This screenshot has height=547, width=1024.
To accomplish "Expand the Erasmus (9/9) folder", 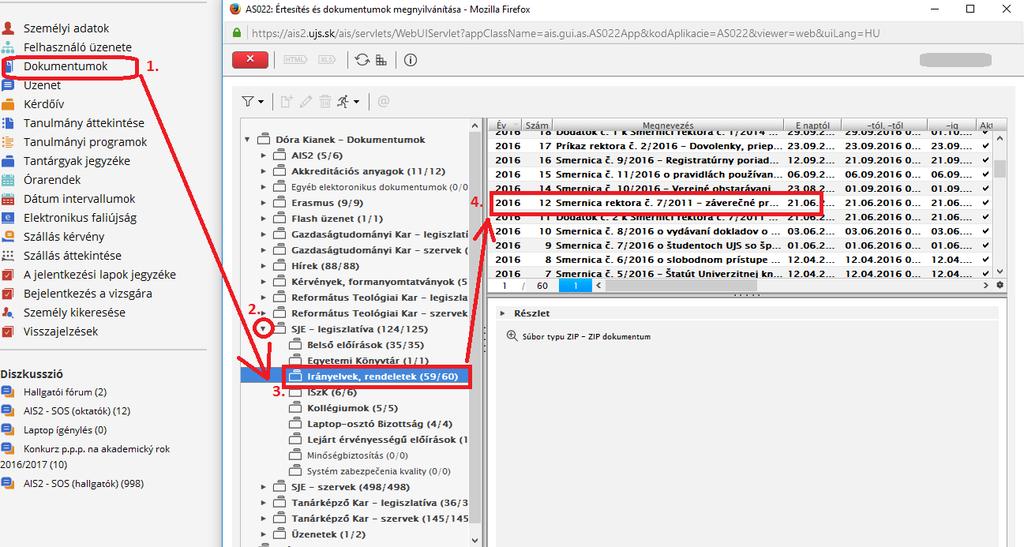I will click(x=263, y=203).
